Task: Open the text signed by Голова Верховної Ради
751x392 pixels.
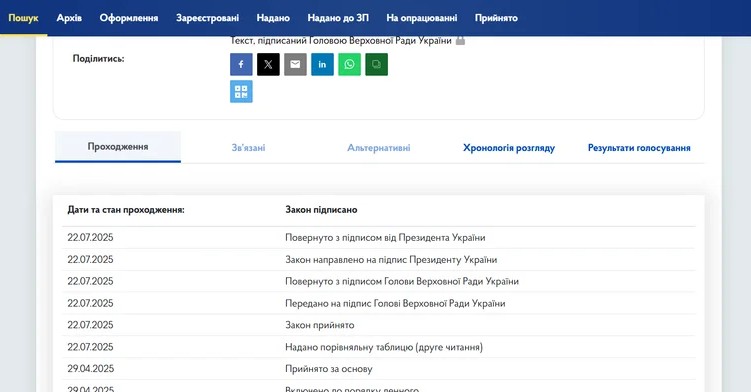Action: pyautogui.click(x=341, y=41)
